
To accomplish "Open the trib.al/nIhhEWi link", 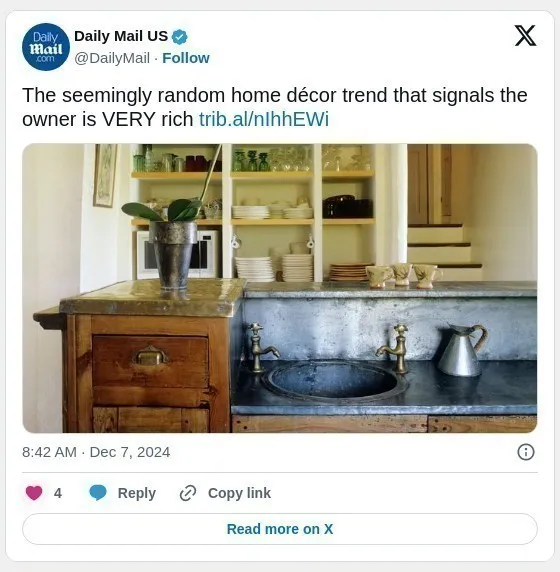I will click(264, 119).
